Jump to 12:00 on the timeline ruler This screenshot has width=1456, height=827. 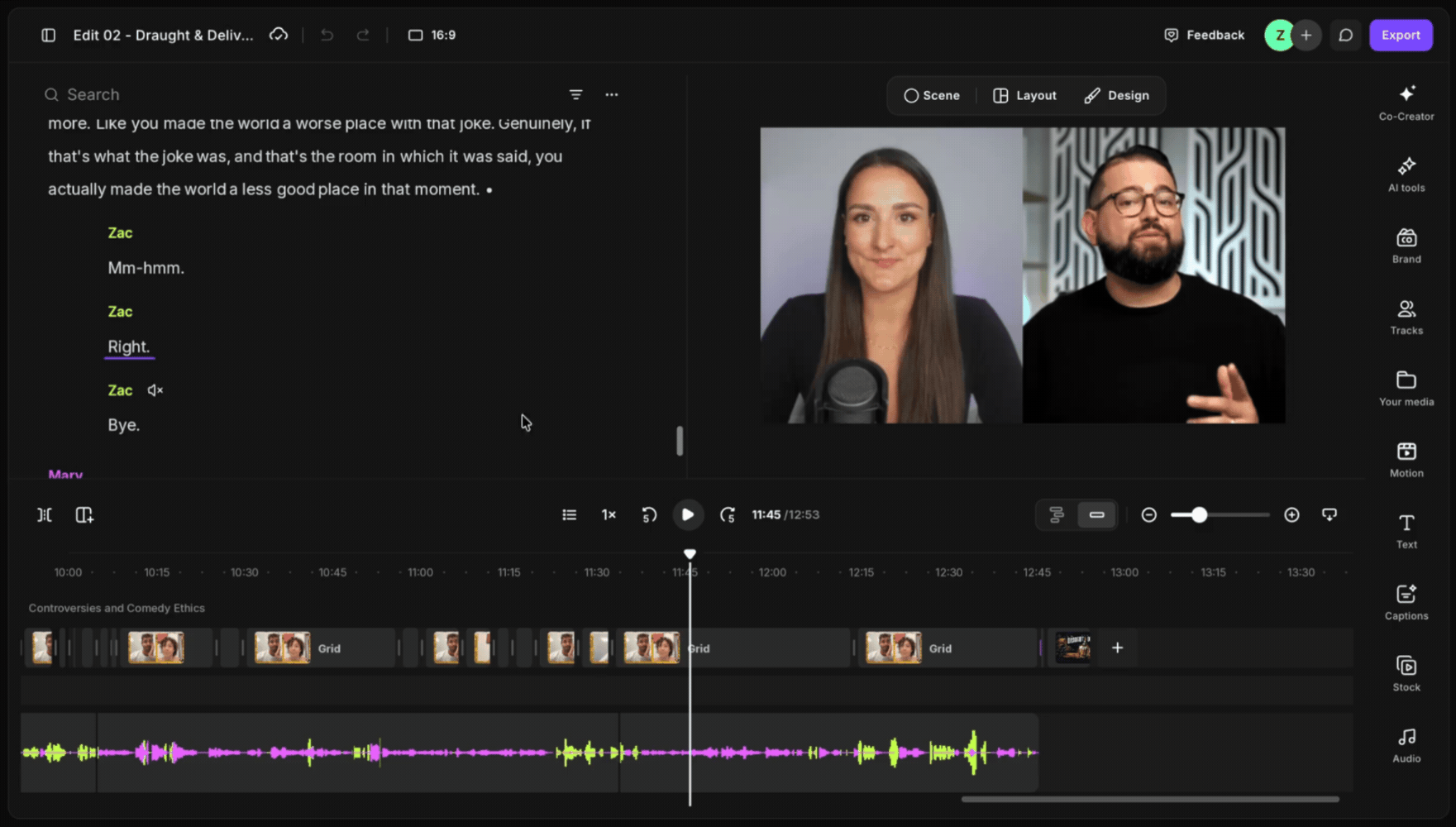[772, 571]
